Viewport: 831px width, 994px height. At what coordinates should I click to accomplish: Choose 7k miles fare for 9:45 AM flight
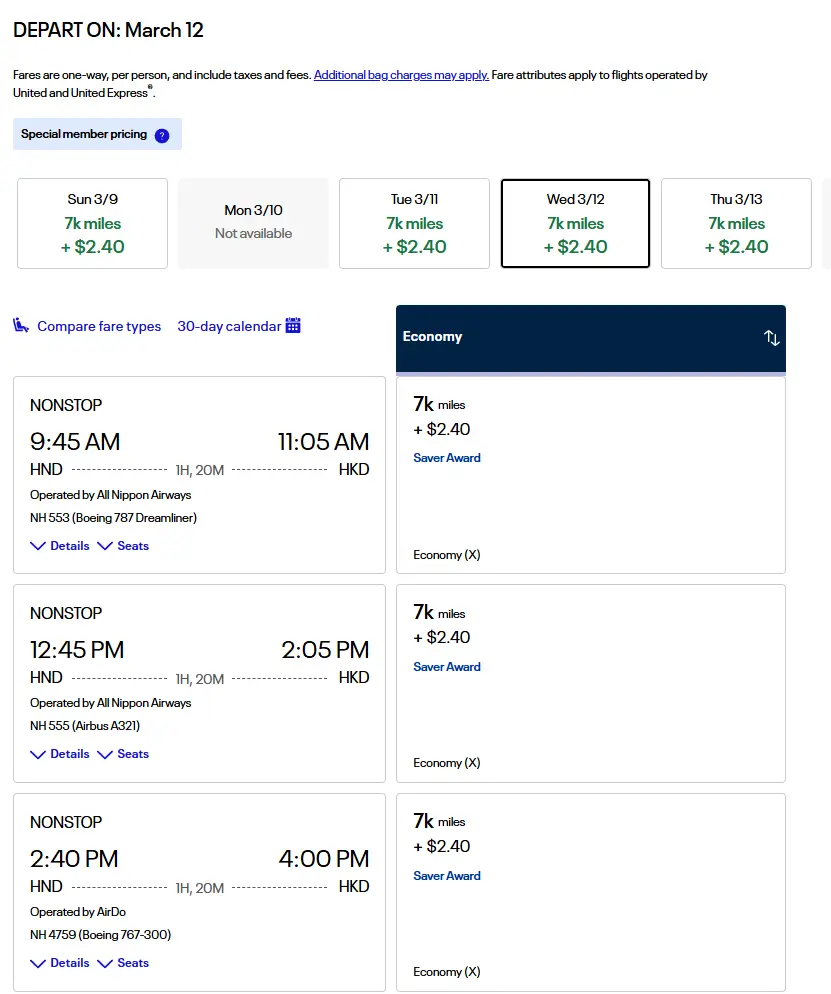(x=590, y=474)
